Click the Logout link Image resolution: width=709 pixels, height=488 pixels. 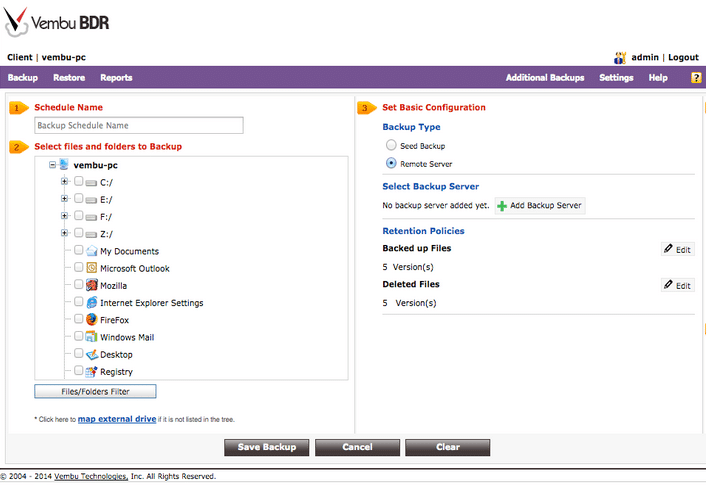point(683,57)
